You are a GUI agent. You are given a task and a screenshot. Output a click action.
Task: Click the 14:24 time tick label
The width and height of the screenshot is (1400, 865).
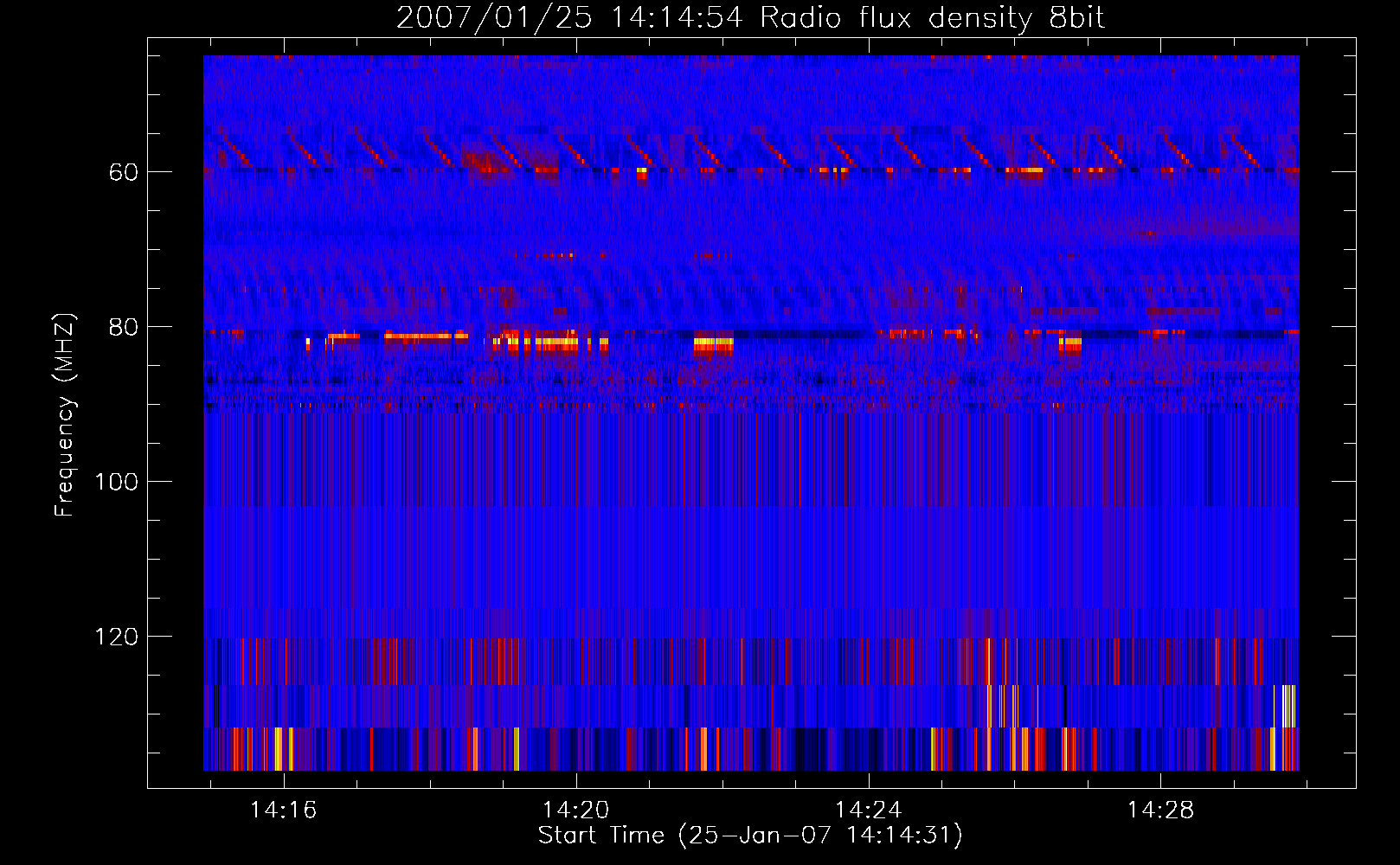[x=868, y=811]
